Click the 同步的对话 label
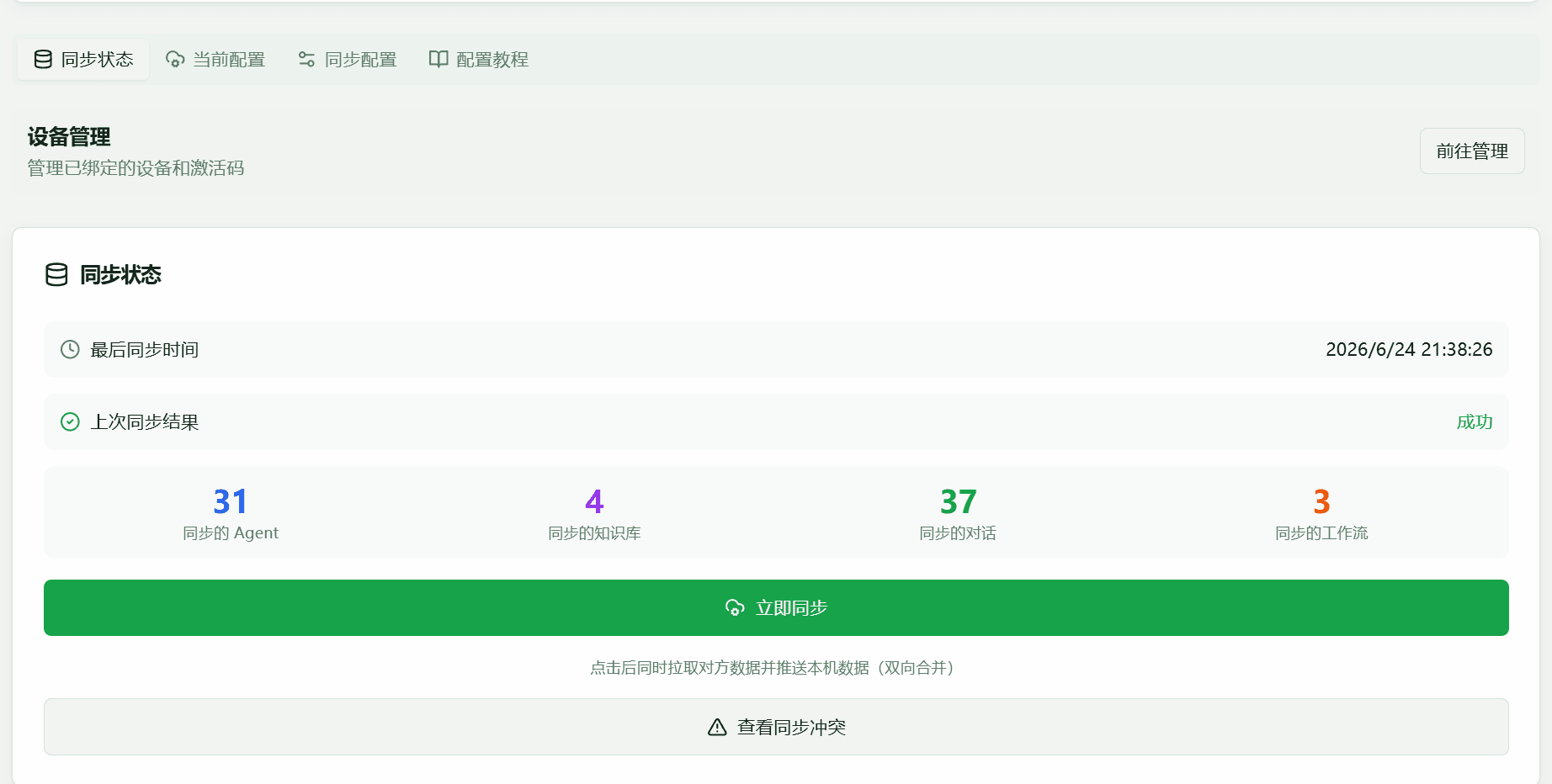 [958, 533]
